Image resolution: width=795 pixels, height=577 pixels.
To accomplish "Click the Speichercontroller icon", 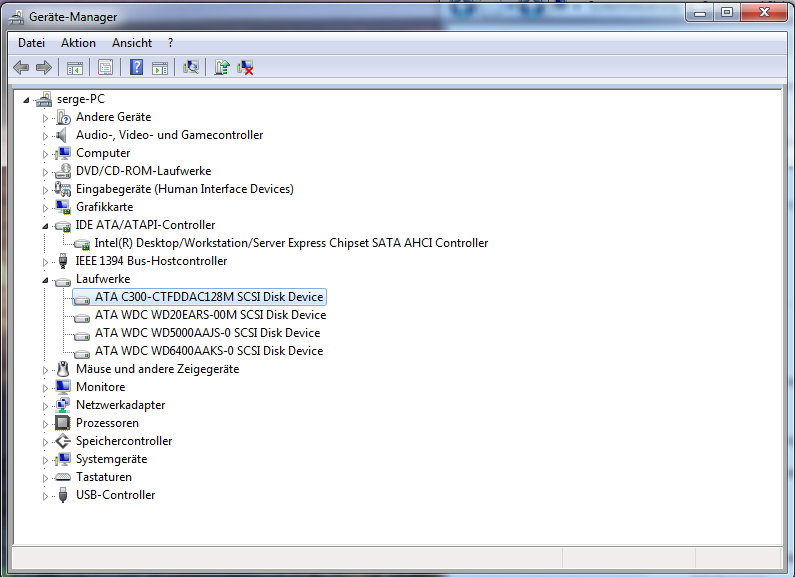I will pyautogui.click(x=63, y=441).
